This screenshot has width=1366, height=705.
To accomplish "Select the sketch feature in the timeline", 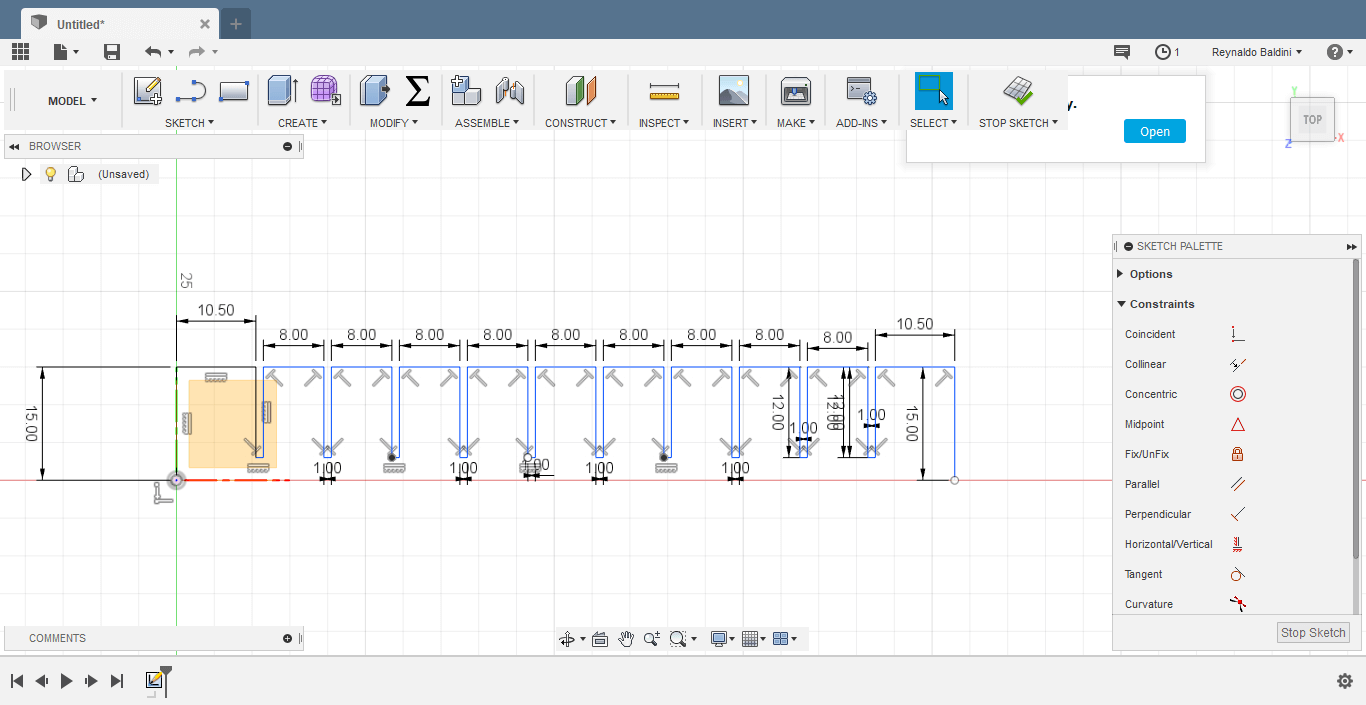I will pos(154,680).
